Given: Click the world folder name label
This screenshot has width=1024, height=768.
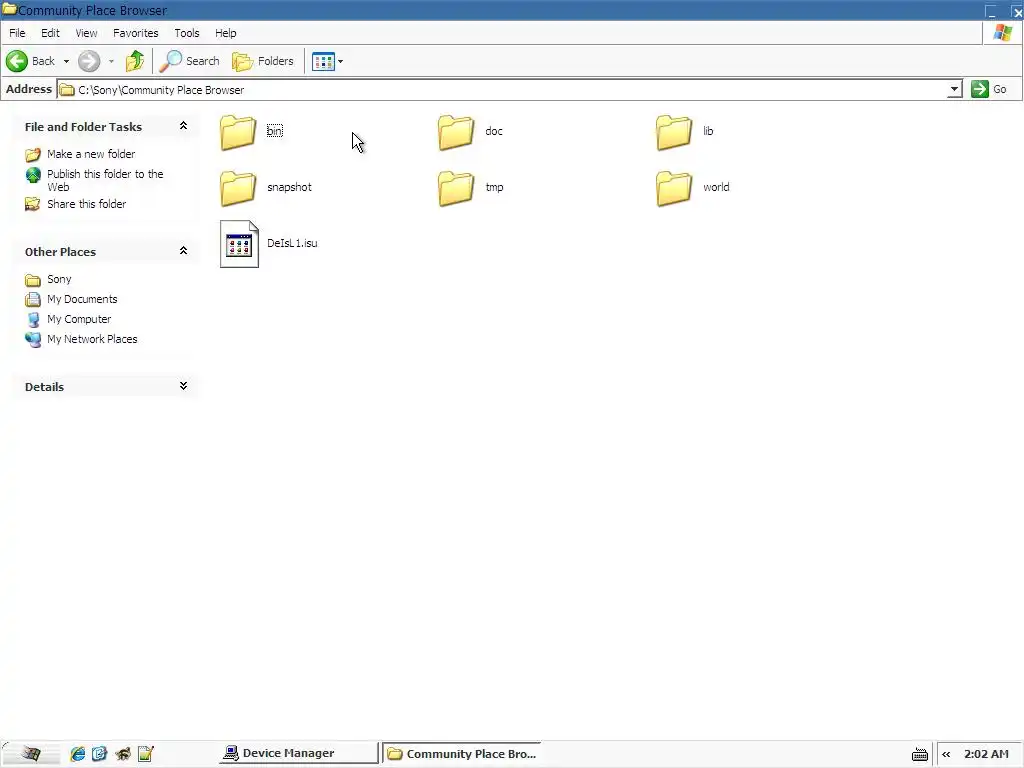Looking at the screenshot, I should [716, 187].
